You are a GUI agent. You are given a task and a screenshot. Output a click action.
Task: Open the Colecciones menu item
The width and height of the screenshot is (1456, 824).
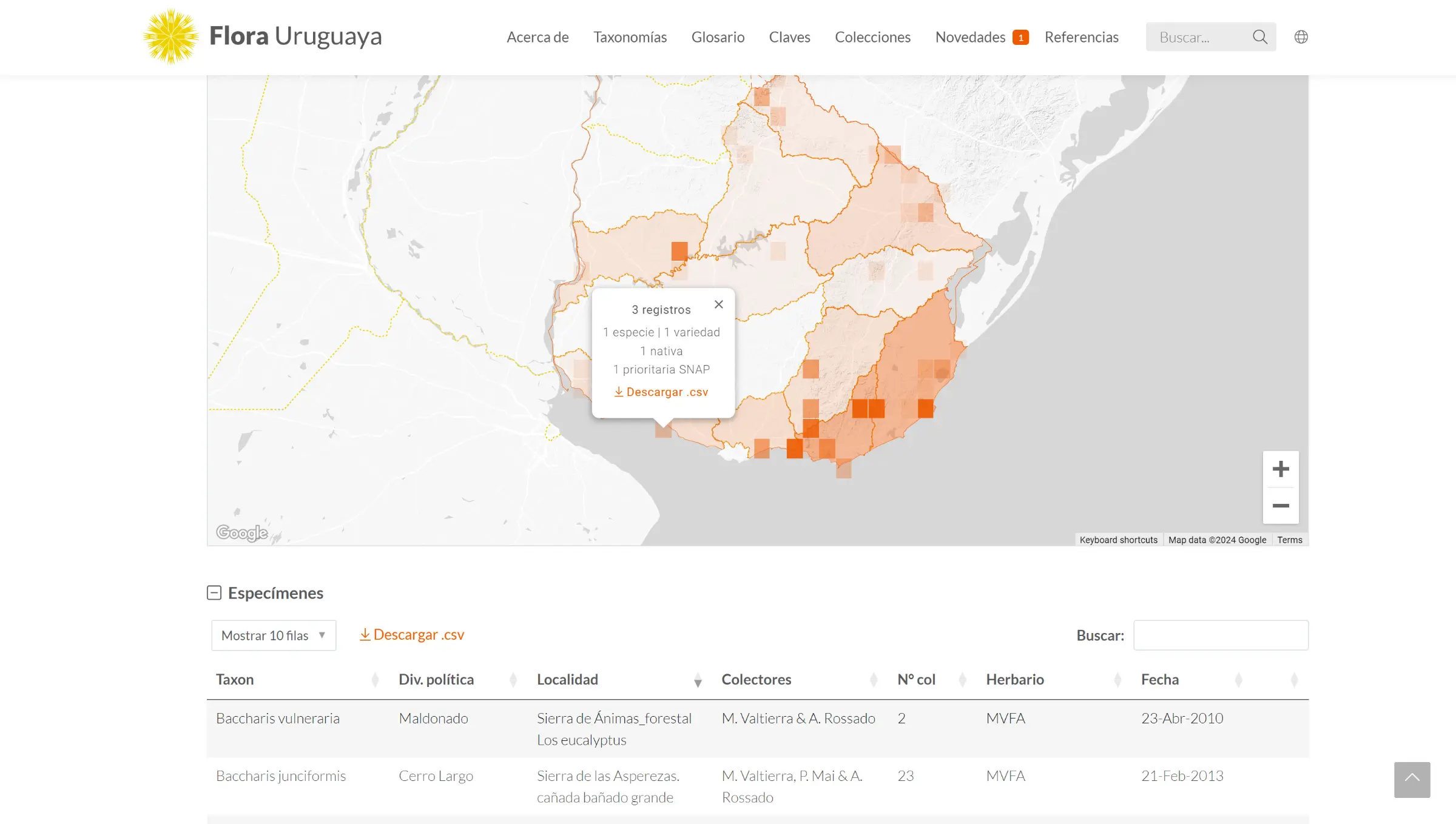pos(872,37)
